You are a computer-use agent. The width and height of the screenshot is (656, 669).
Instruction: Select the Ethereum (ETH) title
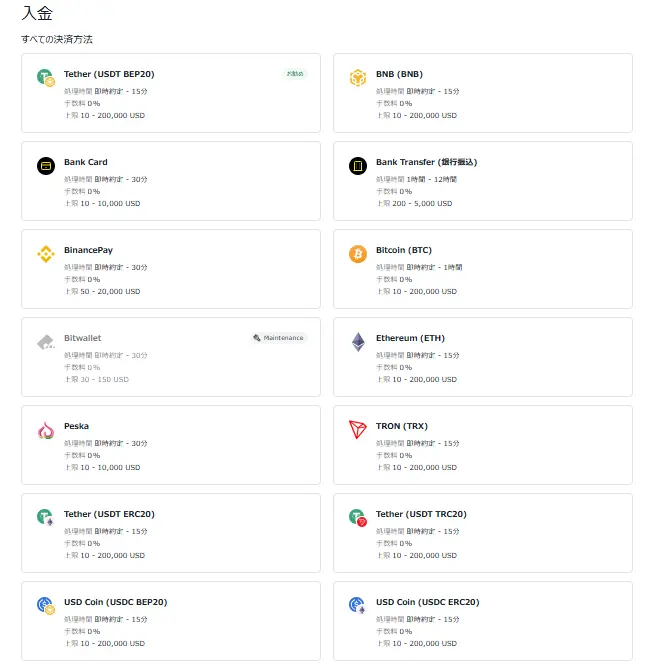click(410, 338)
